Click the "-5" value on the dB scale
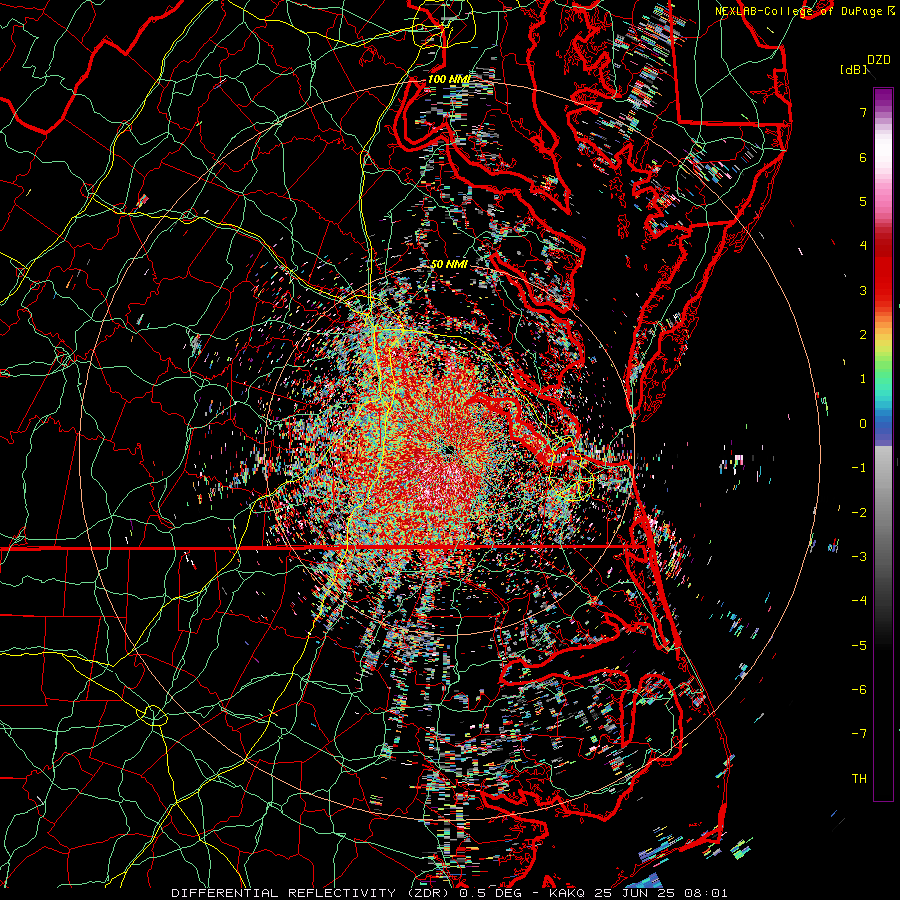The image size is (900, 900). tap(859, 646)
